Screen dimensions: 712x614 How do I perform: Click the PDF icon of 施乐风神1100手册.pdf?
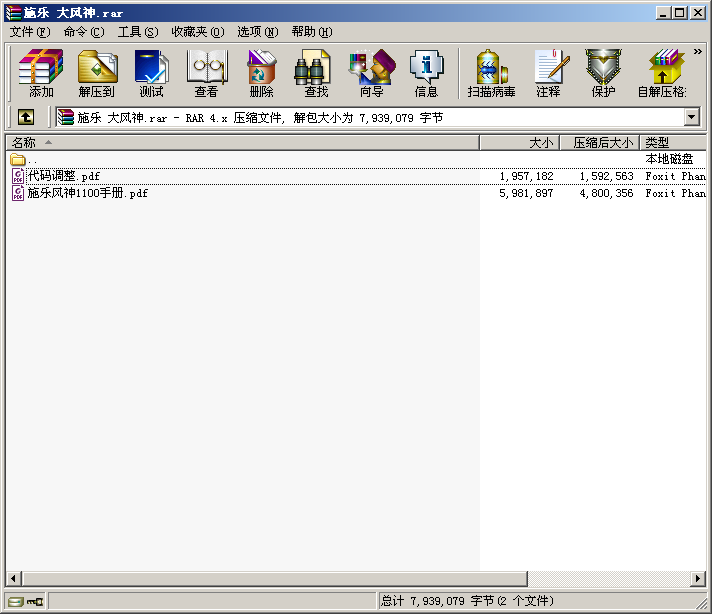(x=18, y=193)
